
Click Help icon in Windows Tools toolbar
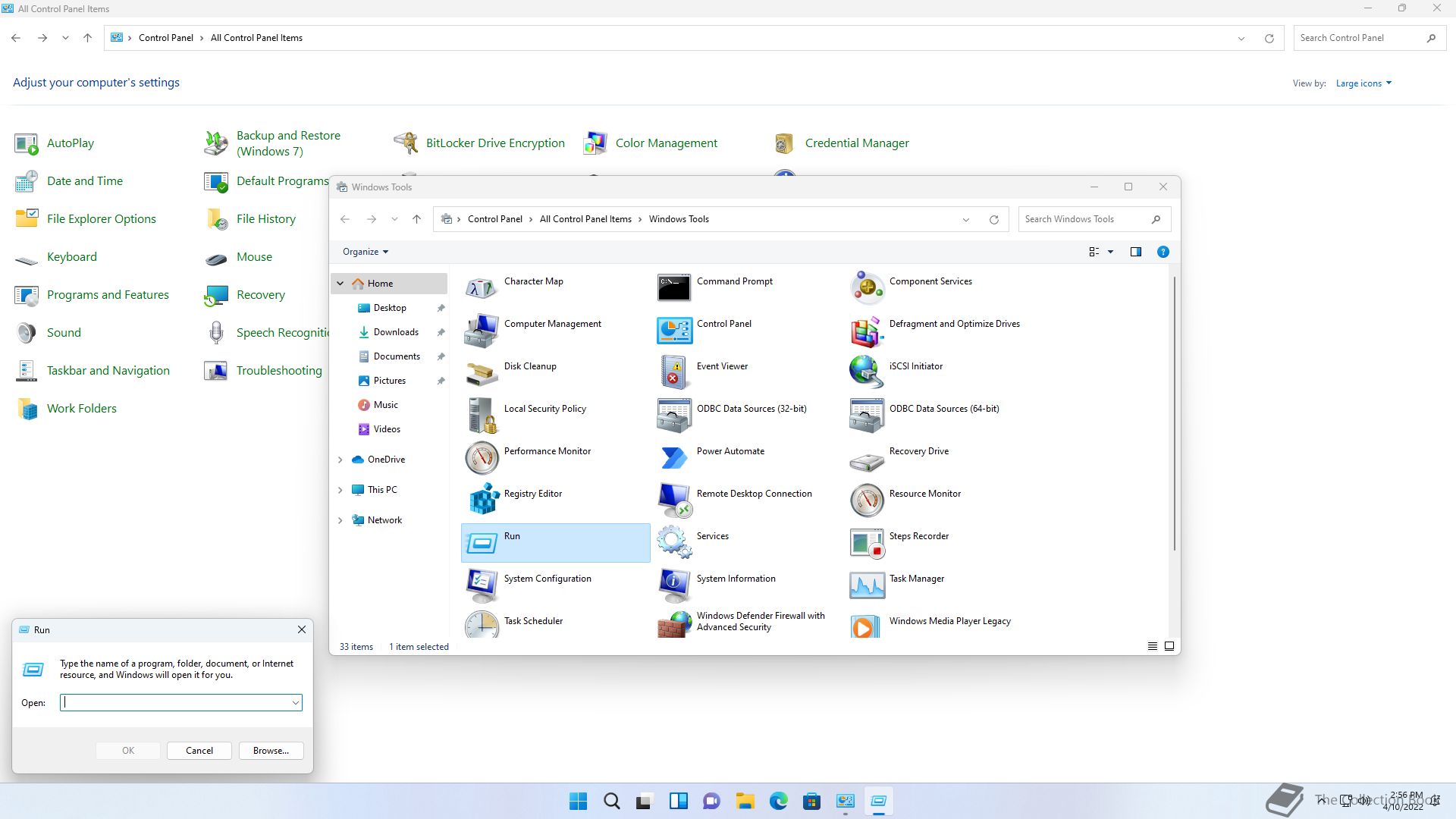(x=1163, y=252)
